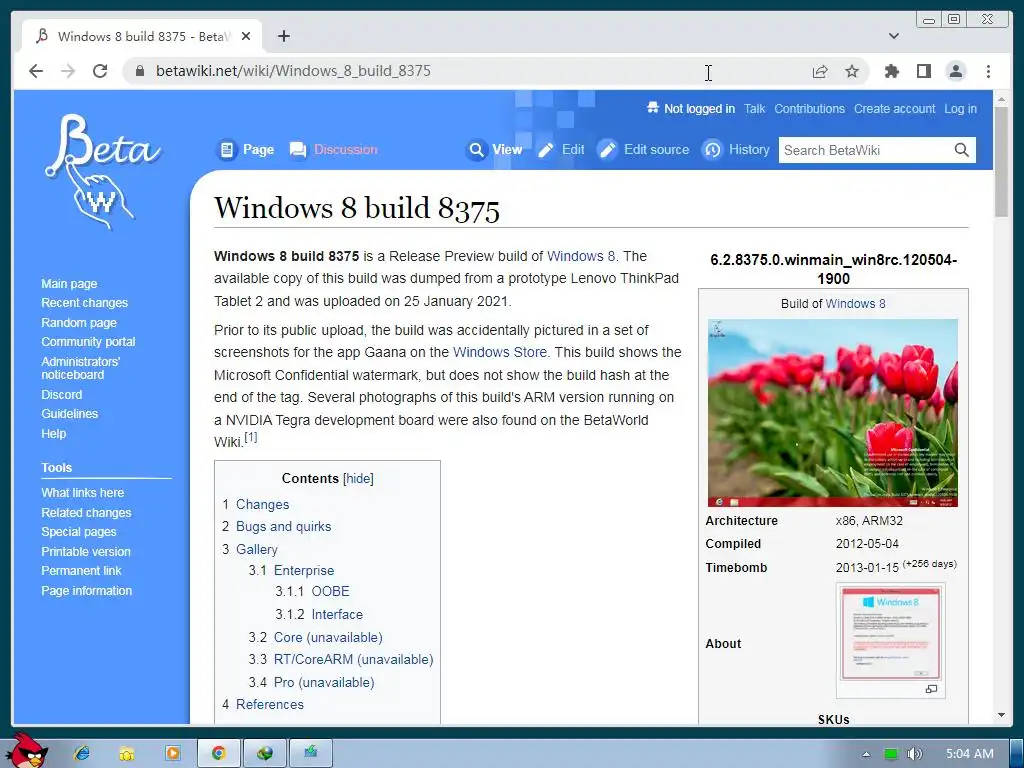This screenshot has height=768, width=1024.
Task: Expand the tab search chevron
Action: coord(893,36)
